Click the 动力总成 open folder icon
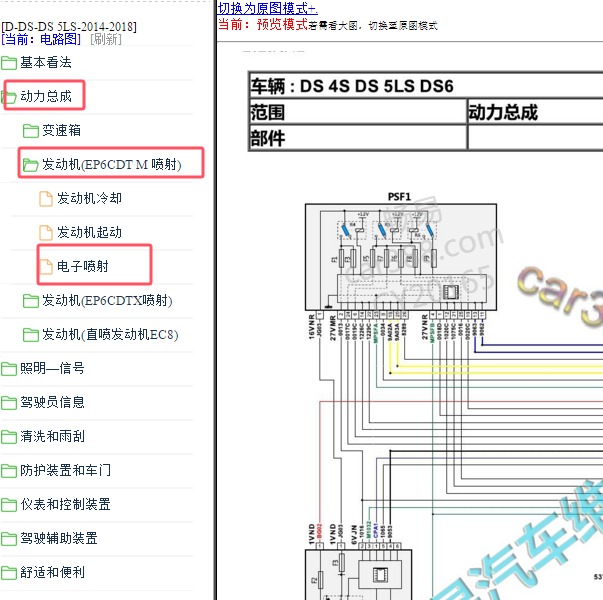The width and height of the screenshot is (603, 600). pyautogui.click(x=9, y=97)
